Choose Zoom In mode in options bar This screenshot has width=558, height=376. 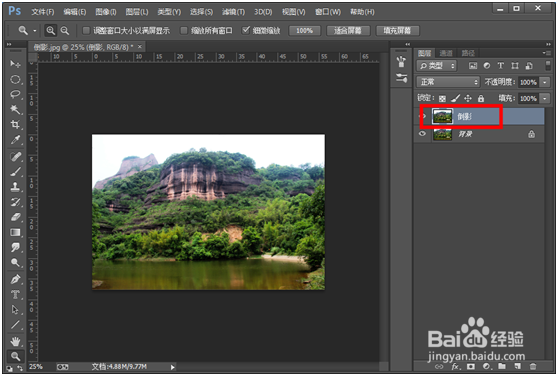51,31
